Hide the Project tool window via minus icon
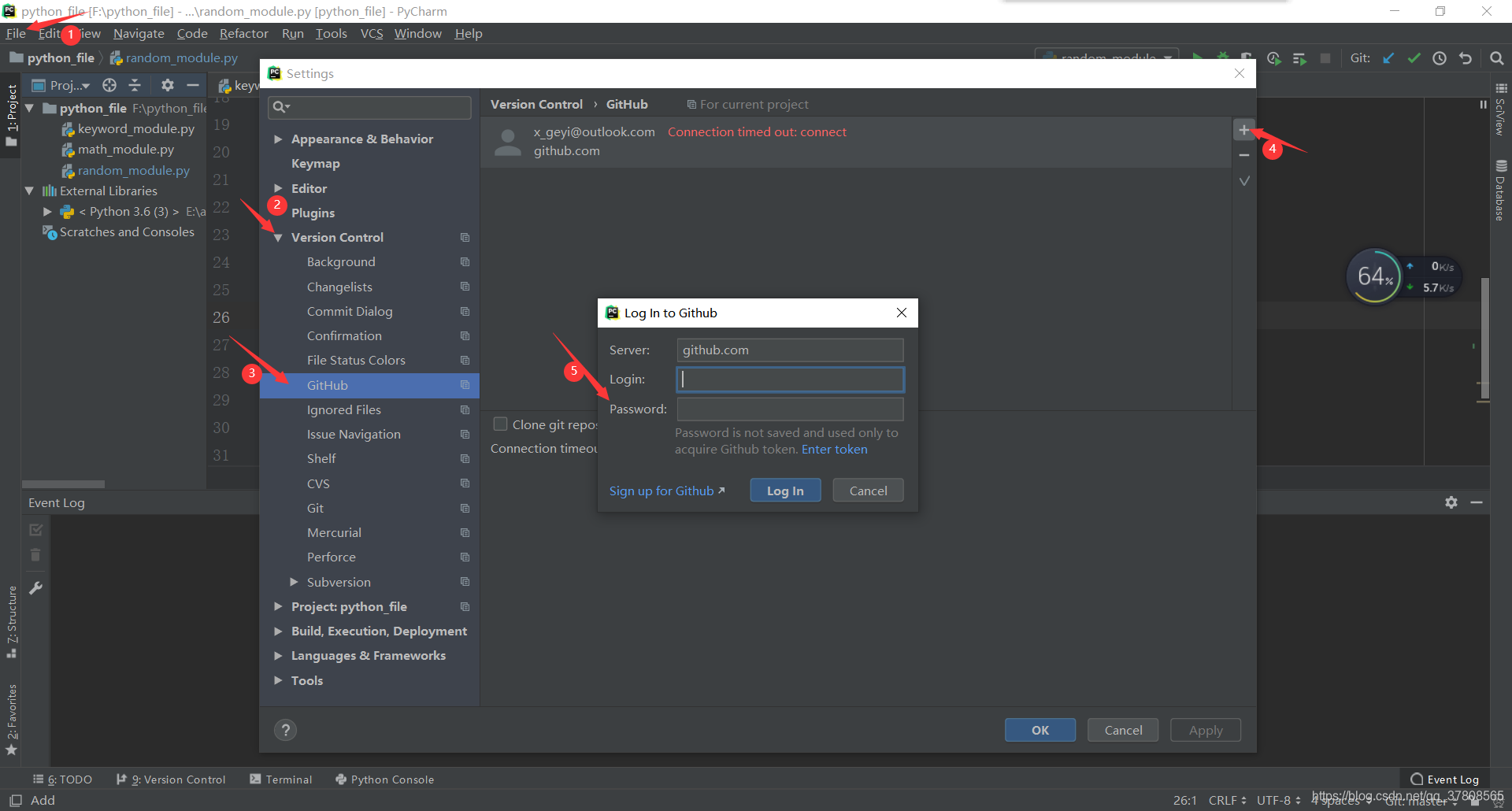The image size is (1512, 811). tap(193, 85)
